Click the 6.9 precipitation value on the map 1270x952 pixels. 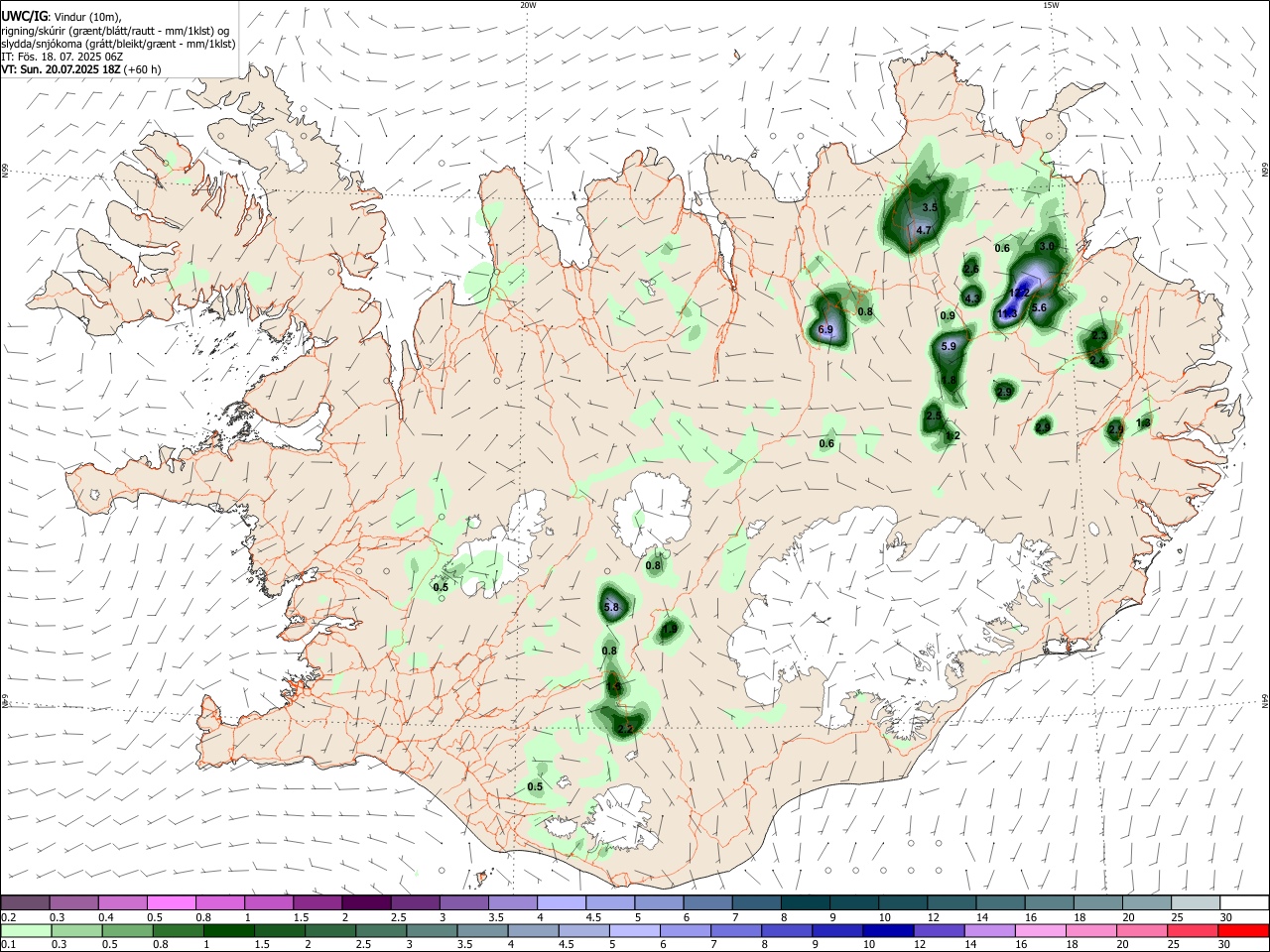coord(825,329)
